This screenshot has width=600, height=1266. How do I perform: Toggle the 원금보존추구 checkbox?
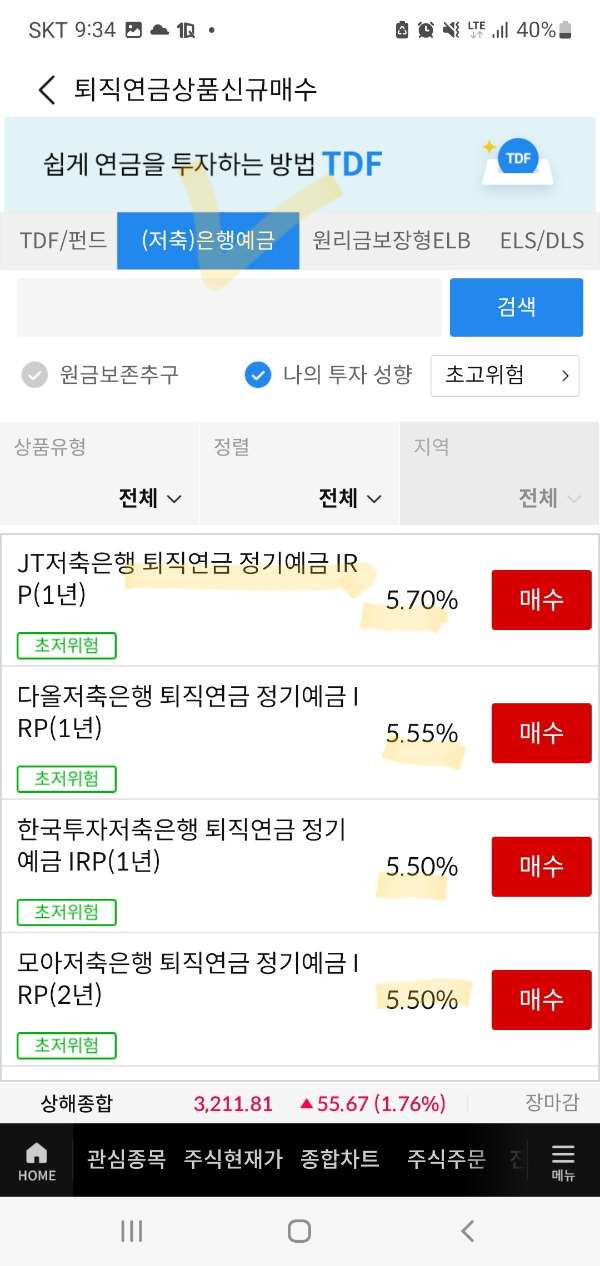tap(36, 375)
